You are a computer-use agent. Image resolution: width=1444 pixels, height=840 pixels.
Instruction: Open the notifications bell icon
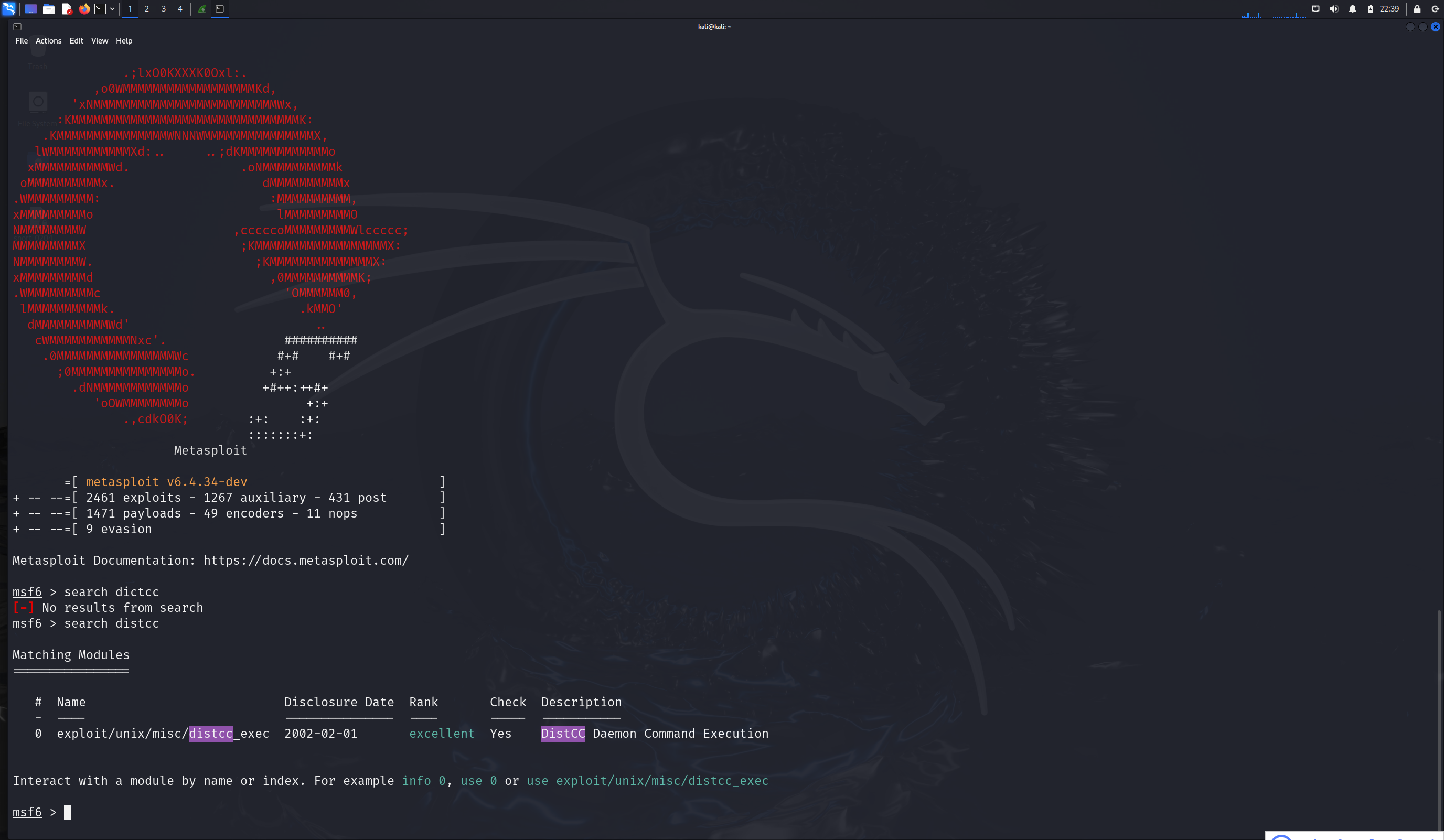pyautogui.click(x=1352, y=8)
